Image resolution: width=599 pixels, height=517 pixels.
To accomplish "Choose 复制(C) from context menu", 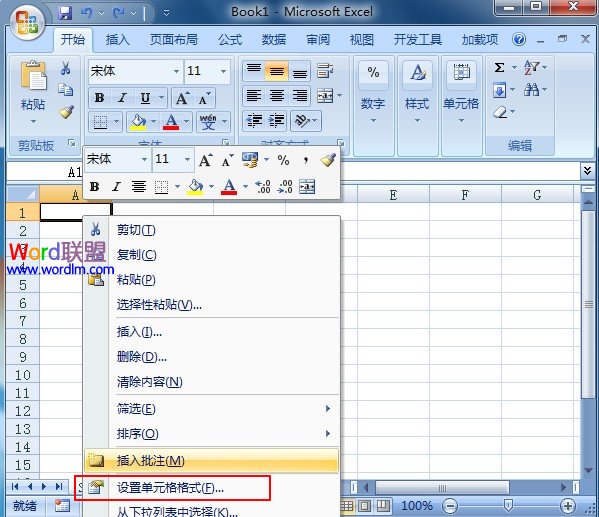I will pos(211,255).
